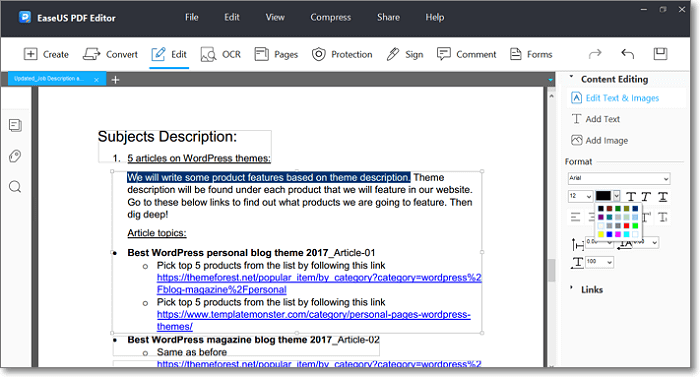Expand the Links section
This screenshot has height=377, width=700.
click(587, 289)
